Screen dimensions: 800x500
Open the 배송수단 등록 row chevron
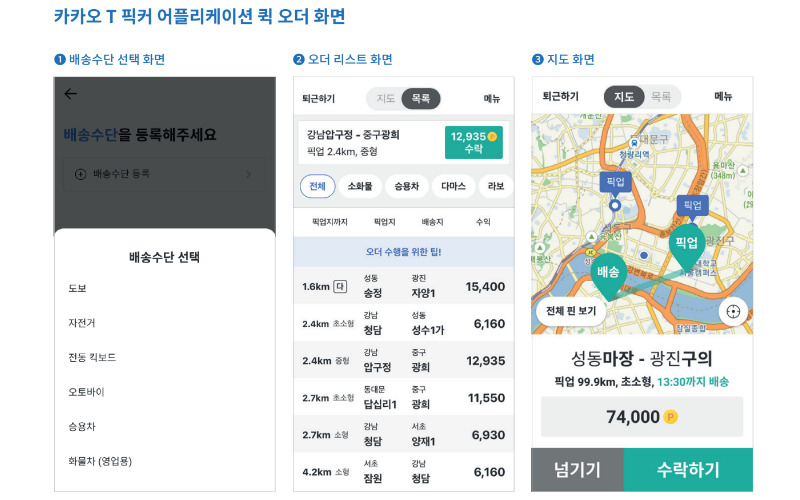click(248, 174)
